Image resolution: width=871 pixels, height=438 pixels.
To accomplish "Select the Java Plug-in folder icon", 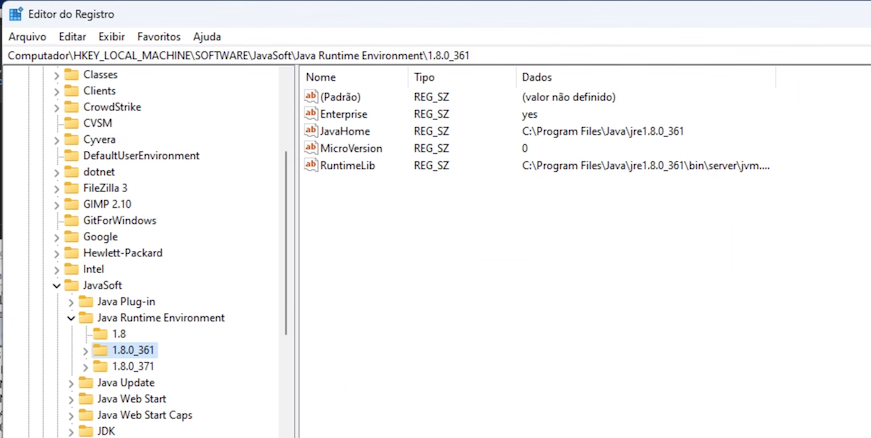I will click(x=86, y=301).
